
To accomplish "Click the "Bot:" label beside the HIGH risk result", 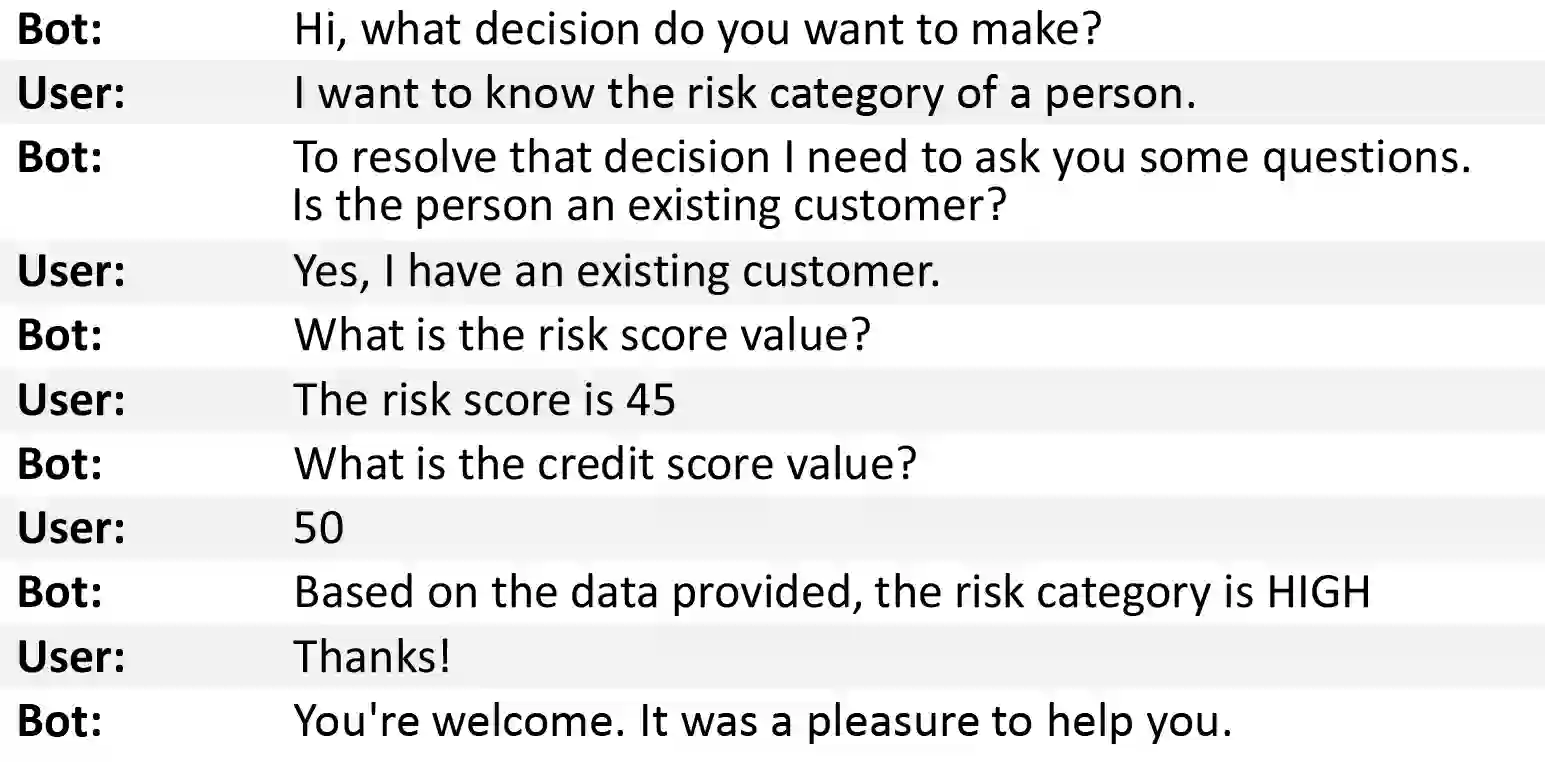I will 60,592.
